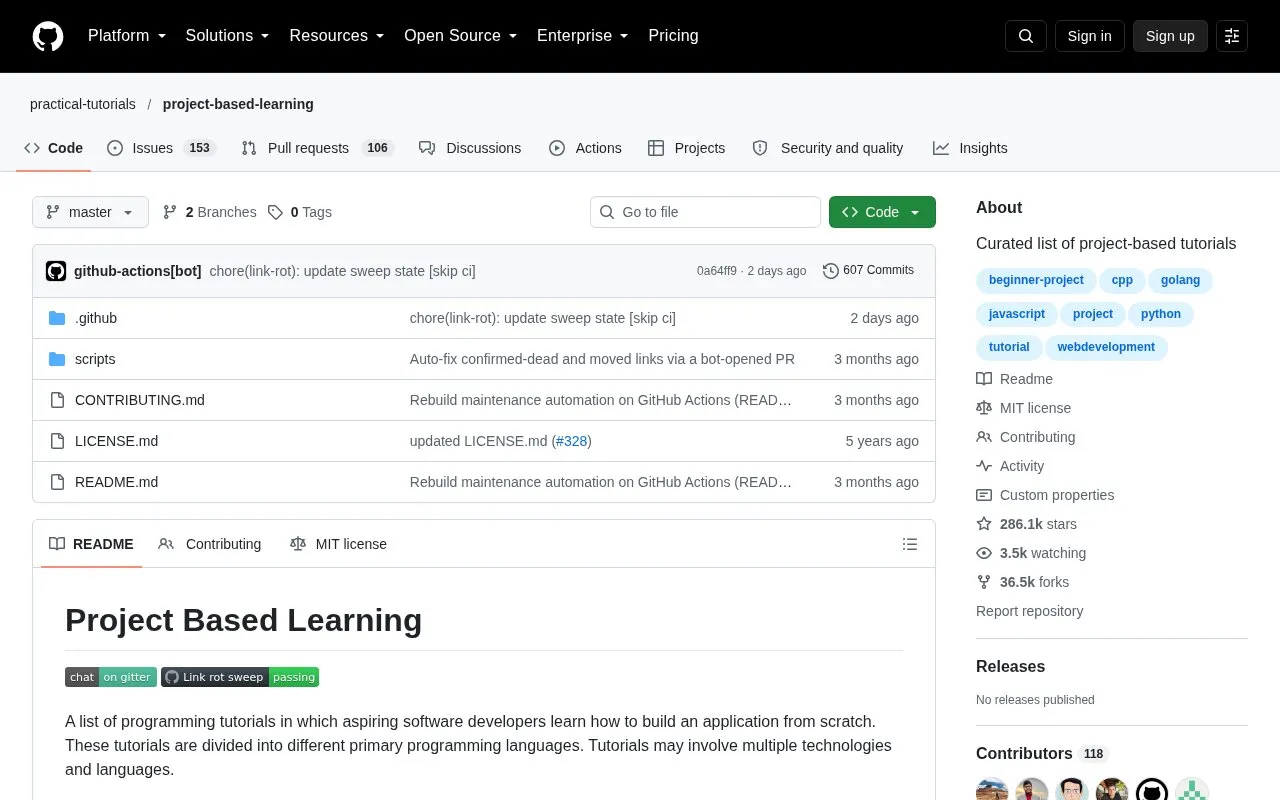Open the Discussions tab

470,148
